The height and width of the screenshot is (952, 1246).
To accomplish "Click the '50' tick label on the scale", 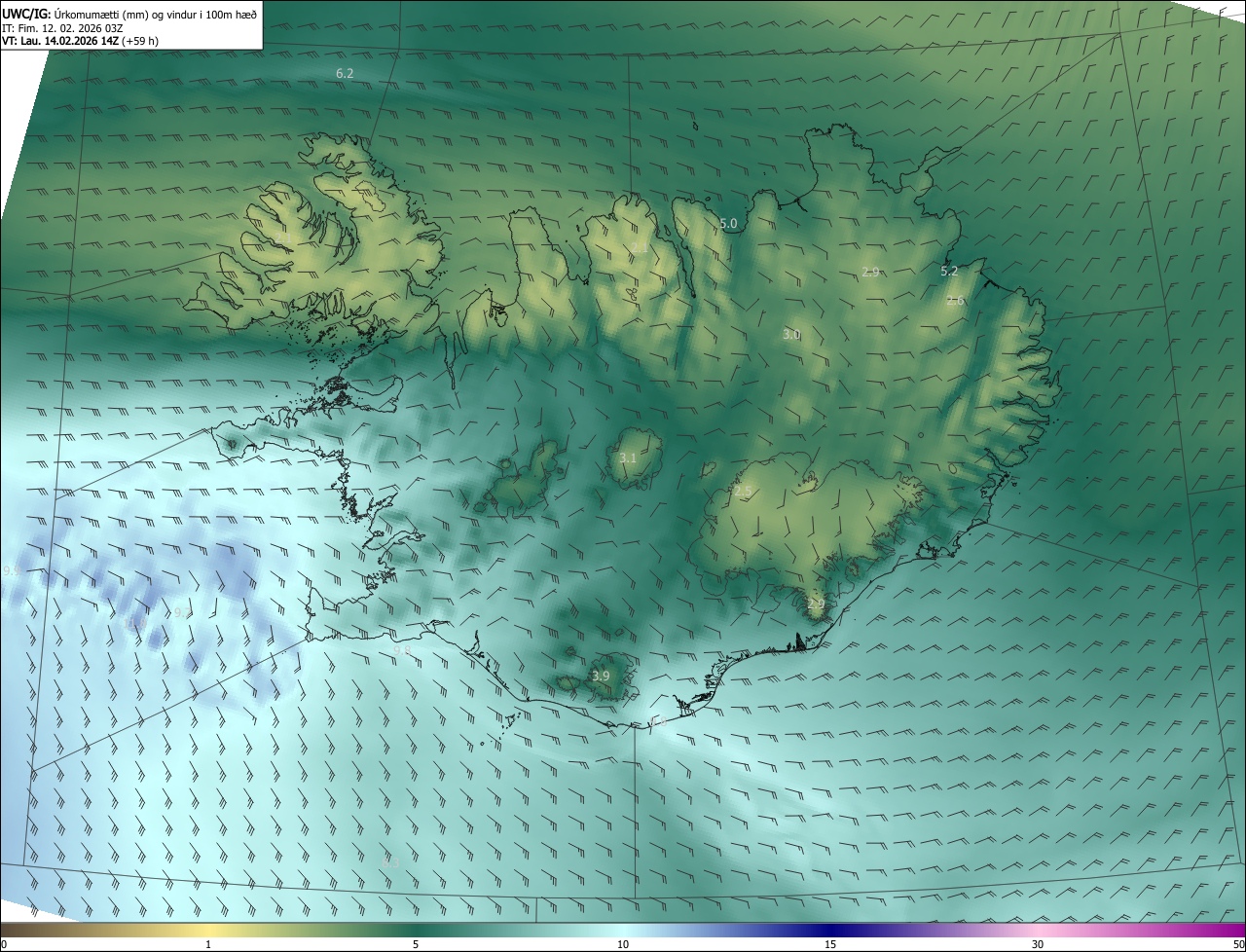I will point(1237,944).
